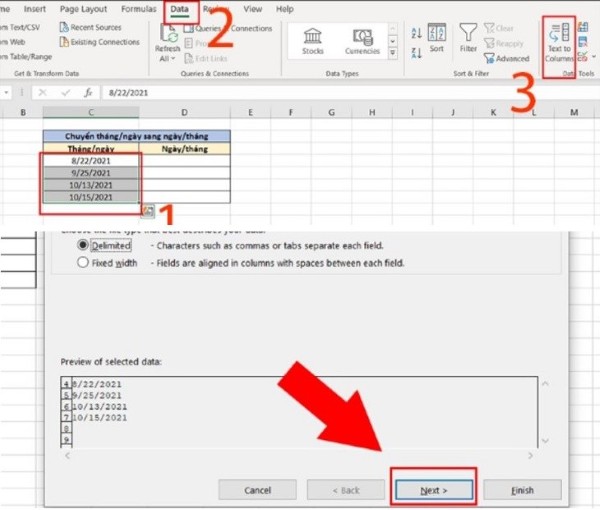Image resolution: width=600 pixels, height=510 pixels.
Task: Select the Currencies data type
Action: [361, 40]
